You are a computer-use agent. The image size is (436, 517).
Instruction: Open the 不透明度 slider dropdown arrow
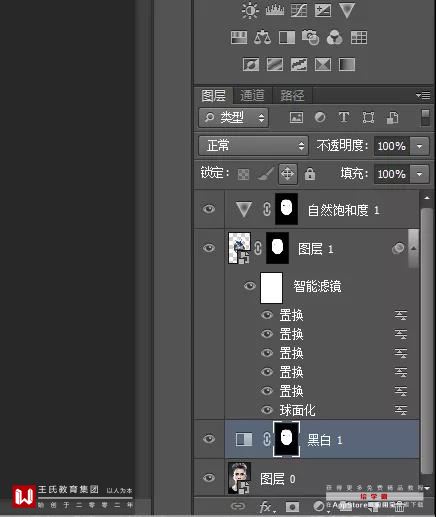point(419,146)
